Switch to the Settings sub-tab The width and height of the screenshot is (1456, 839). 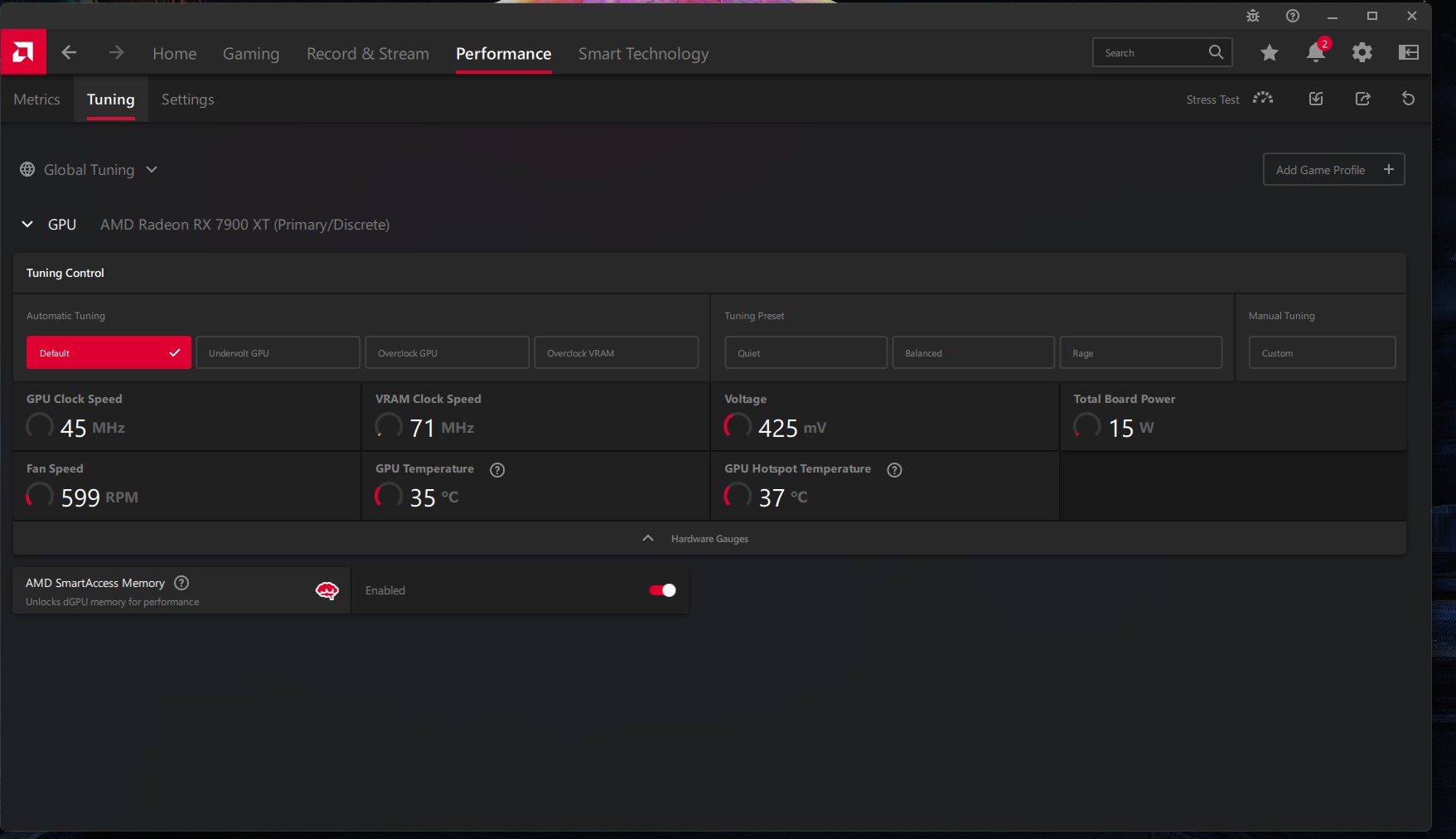[187, 99]
